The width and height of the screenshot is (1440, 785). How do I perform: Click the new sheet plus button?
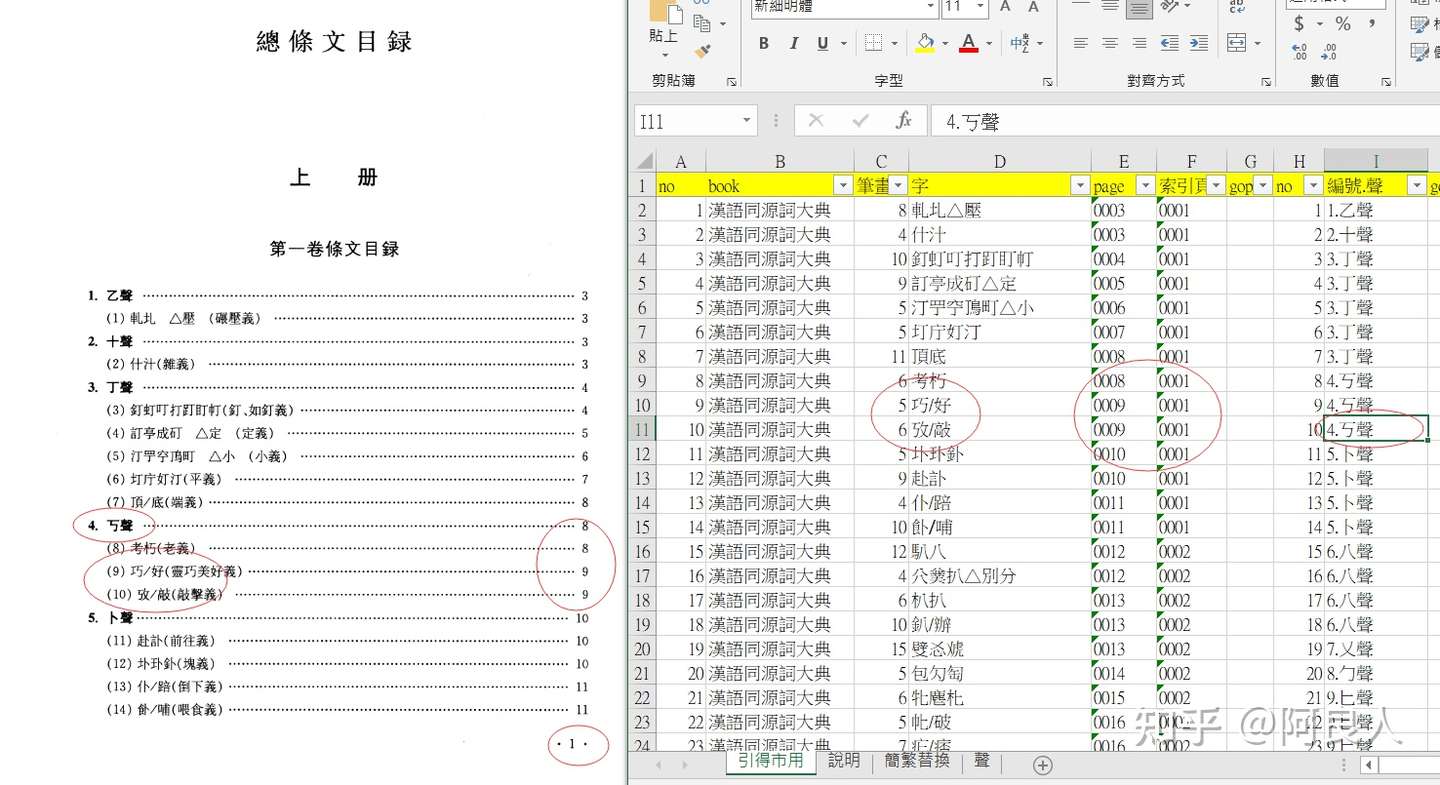point(1042,765)
